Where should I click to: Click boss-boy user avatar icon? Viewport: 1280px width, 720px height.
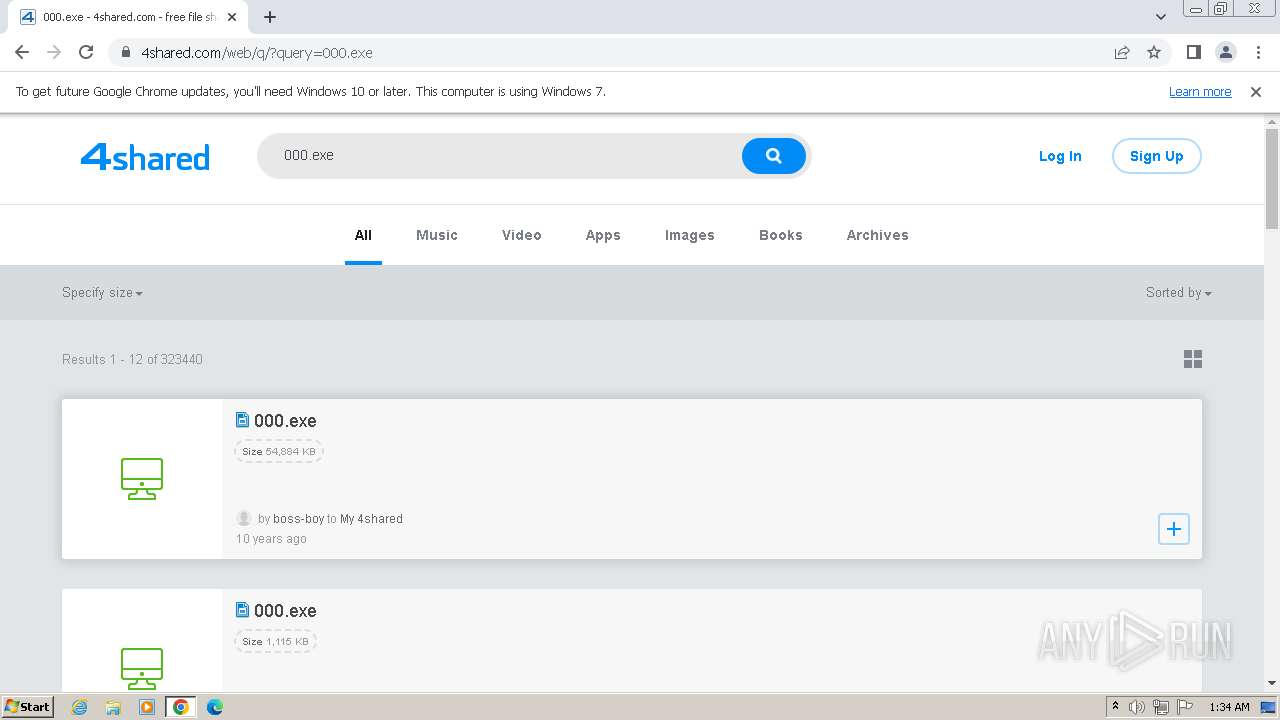coord(244,518)
